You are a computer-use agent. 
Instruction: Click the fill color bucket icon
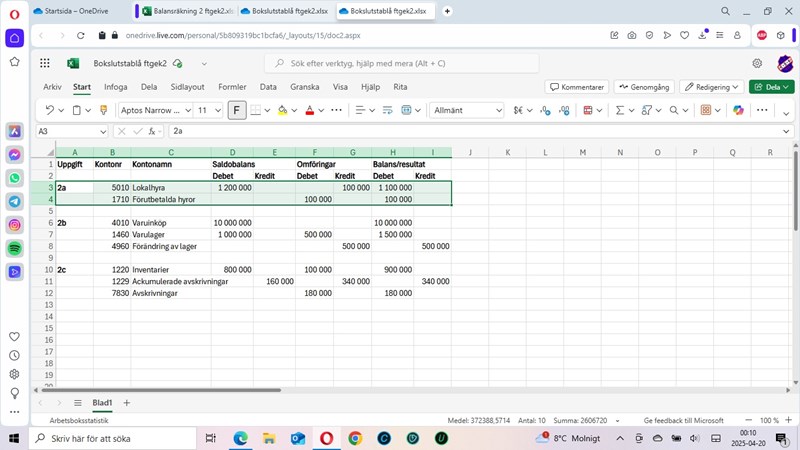(282, 110)
